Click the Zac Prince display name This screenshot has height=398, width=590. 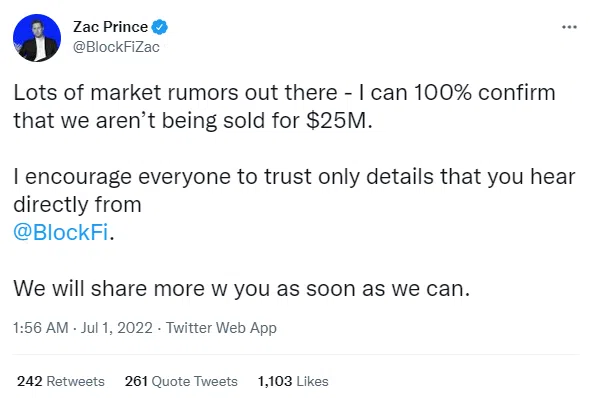110,27
